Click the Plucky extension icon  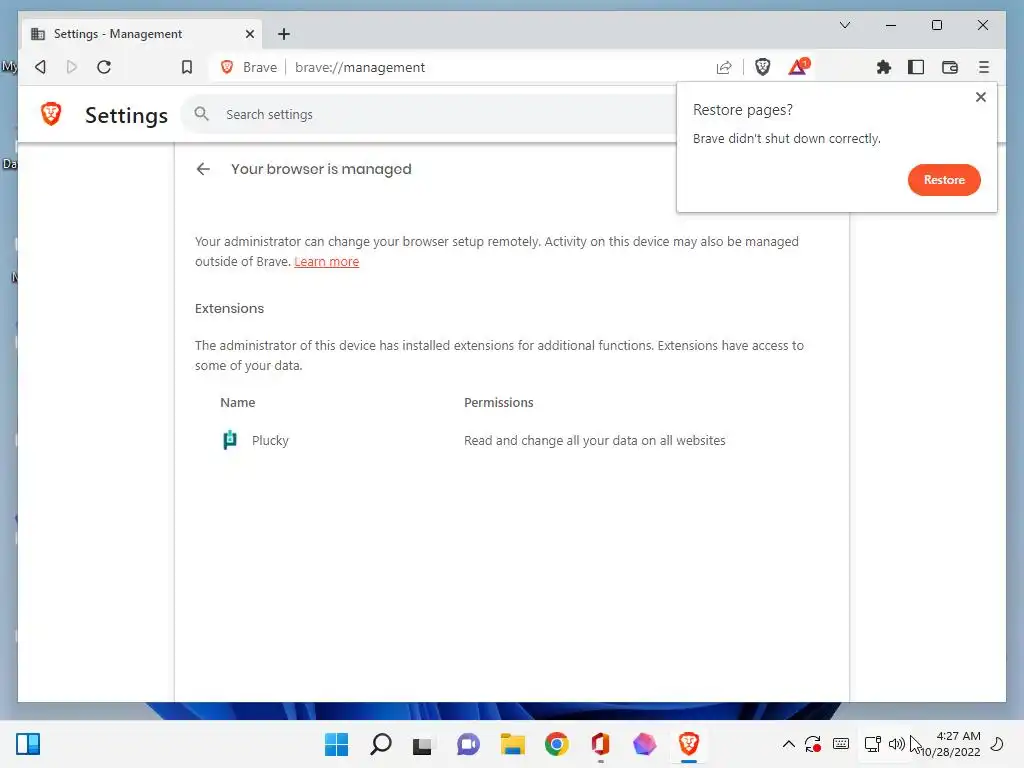229,440
